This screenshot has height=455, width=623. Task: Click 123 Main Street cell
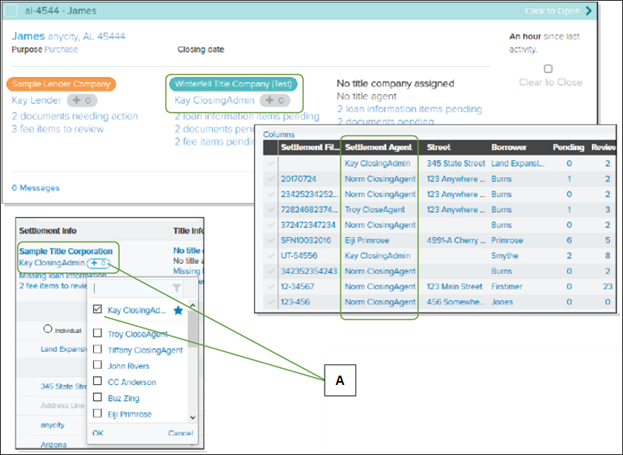click(455, 287)
